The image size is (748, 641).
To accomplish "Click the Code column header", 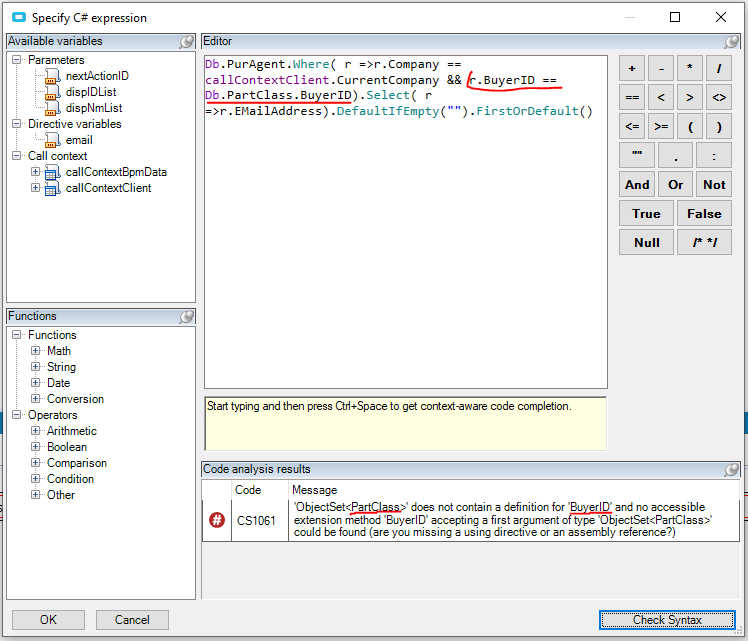I will (260, 490).
